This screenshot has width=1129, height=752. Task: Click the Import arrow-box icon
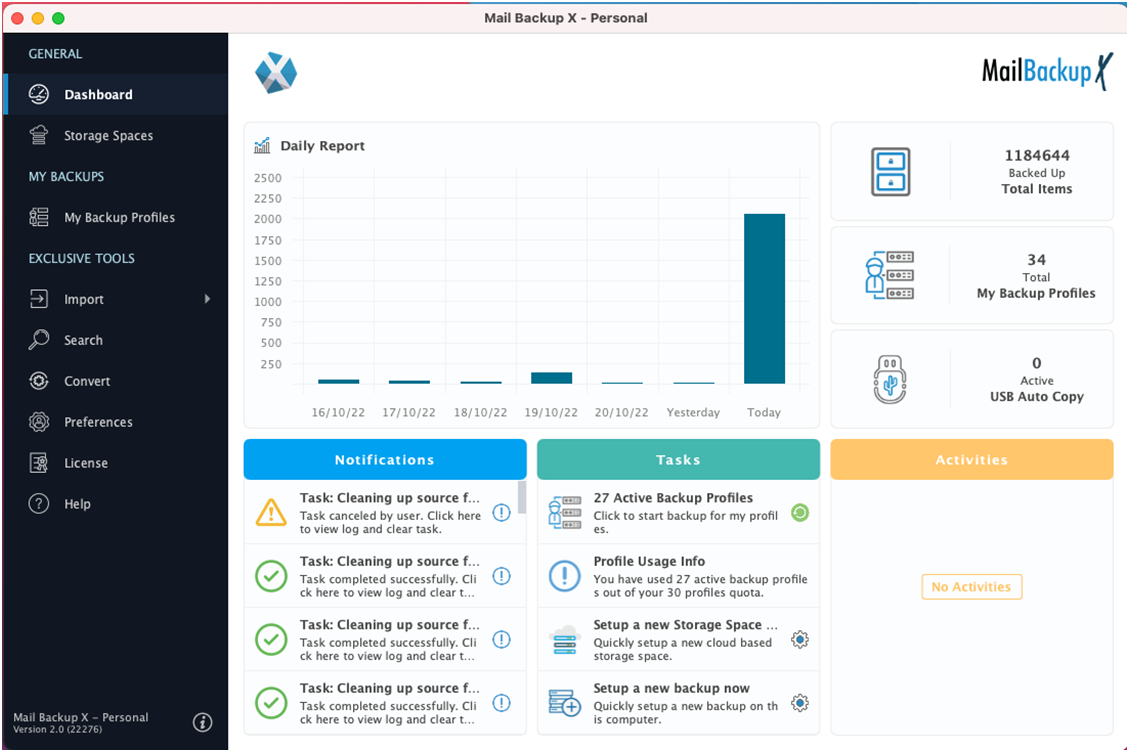[x=39, y=299]
